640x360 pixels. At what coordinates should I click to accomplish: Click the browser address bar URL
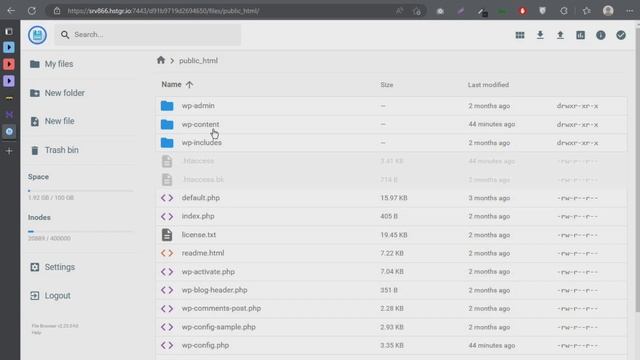point(163,11)
